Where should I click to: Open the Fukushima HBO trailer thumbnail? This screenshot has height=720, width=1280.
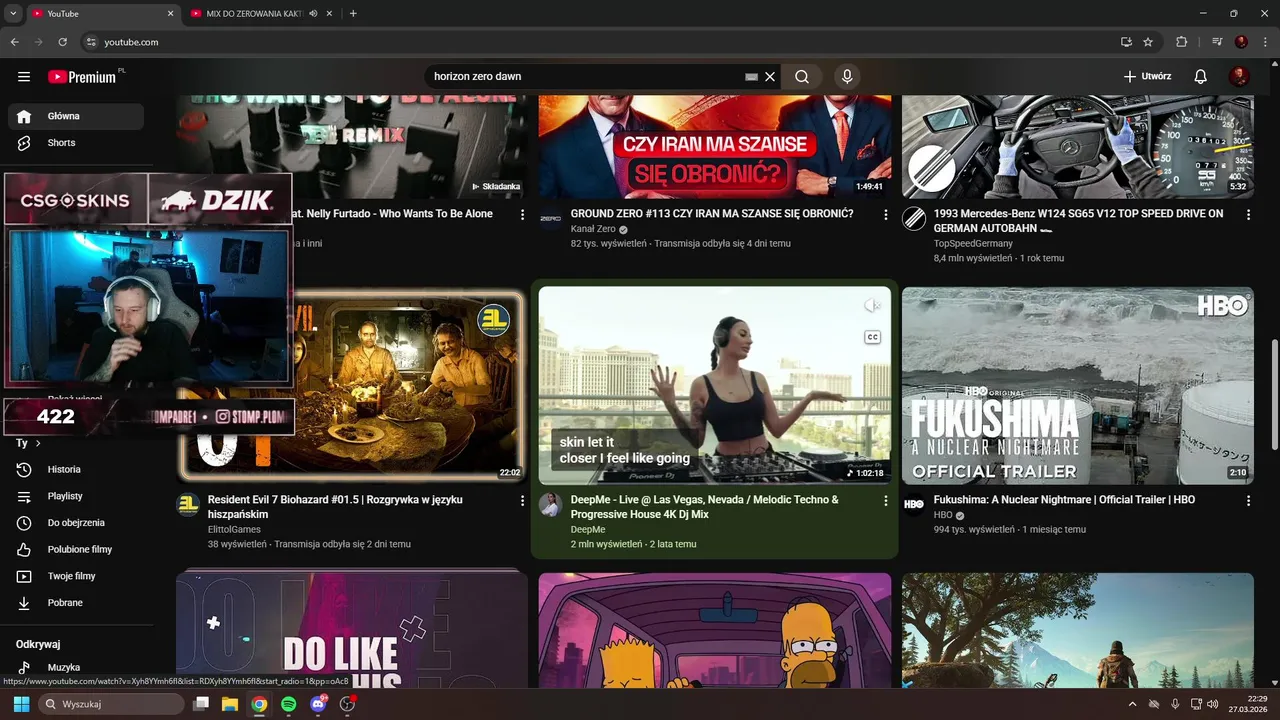coord(1078,386)
